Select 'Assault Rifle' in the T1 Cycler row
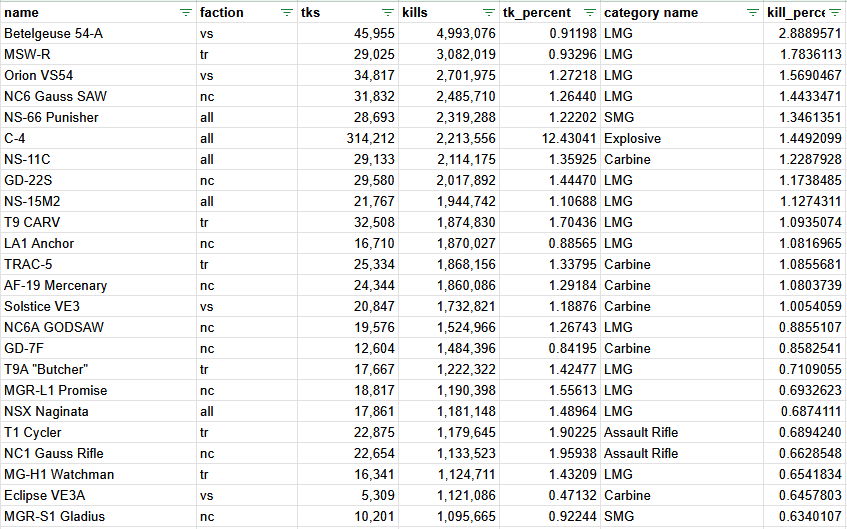The image size is (847, 529). point(682,433)
